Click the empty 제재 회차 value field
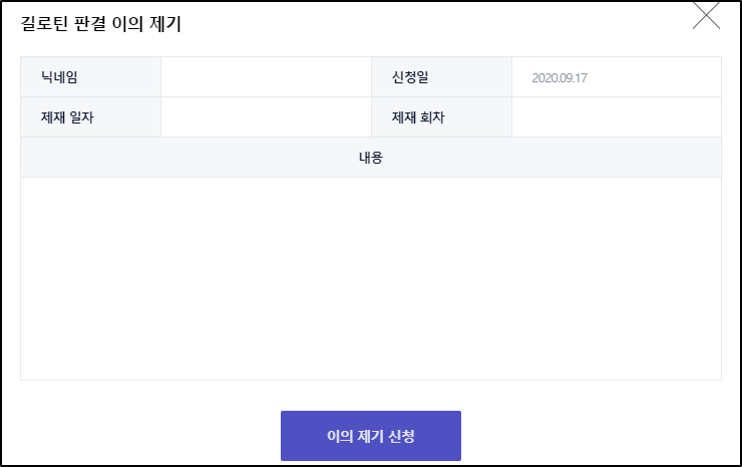This screenshot has height=467, width=742. coord(615,117)
